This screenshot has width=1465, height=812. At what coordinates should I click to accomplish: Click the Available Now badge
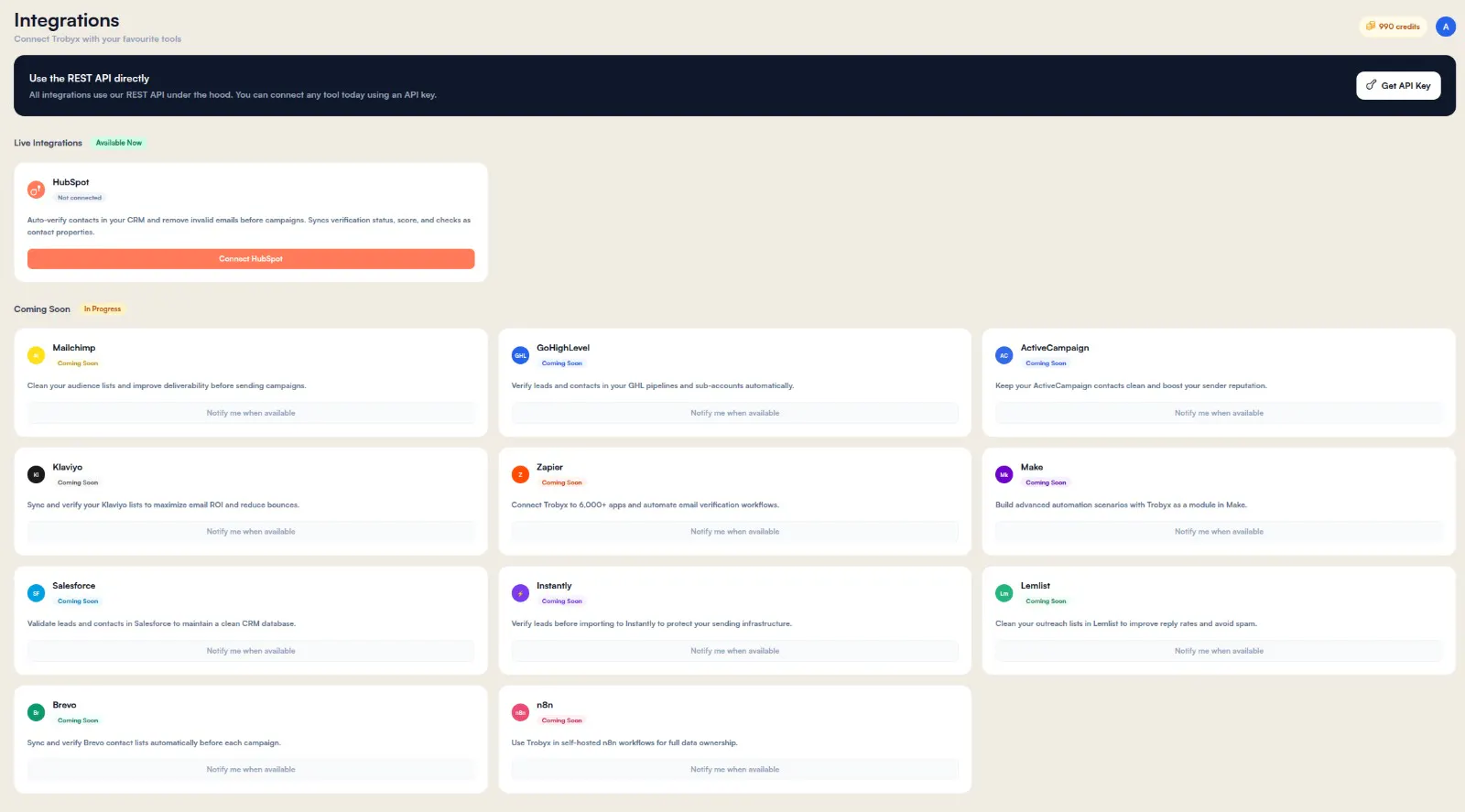click(x=119, y=143)
